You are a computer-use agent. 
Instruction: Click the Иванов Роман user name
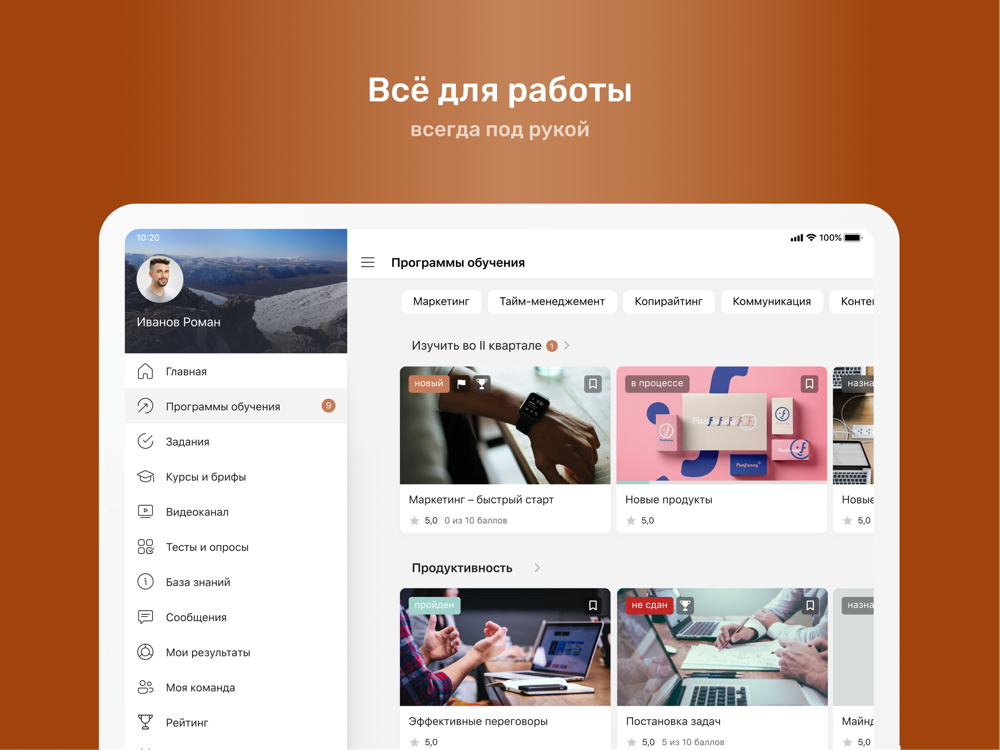pos(179,322)
